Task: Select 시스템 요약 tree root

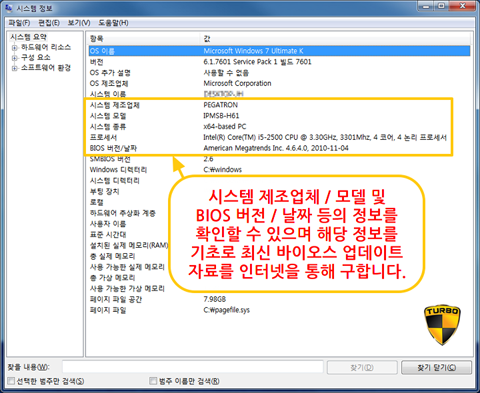Action: [x=28, y=37]
